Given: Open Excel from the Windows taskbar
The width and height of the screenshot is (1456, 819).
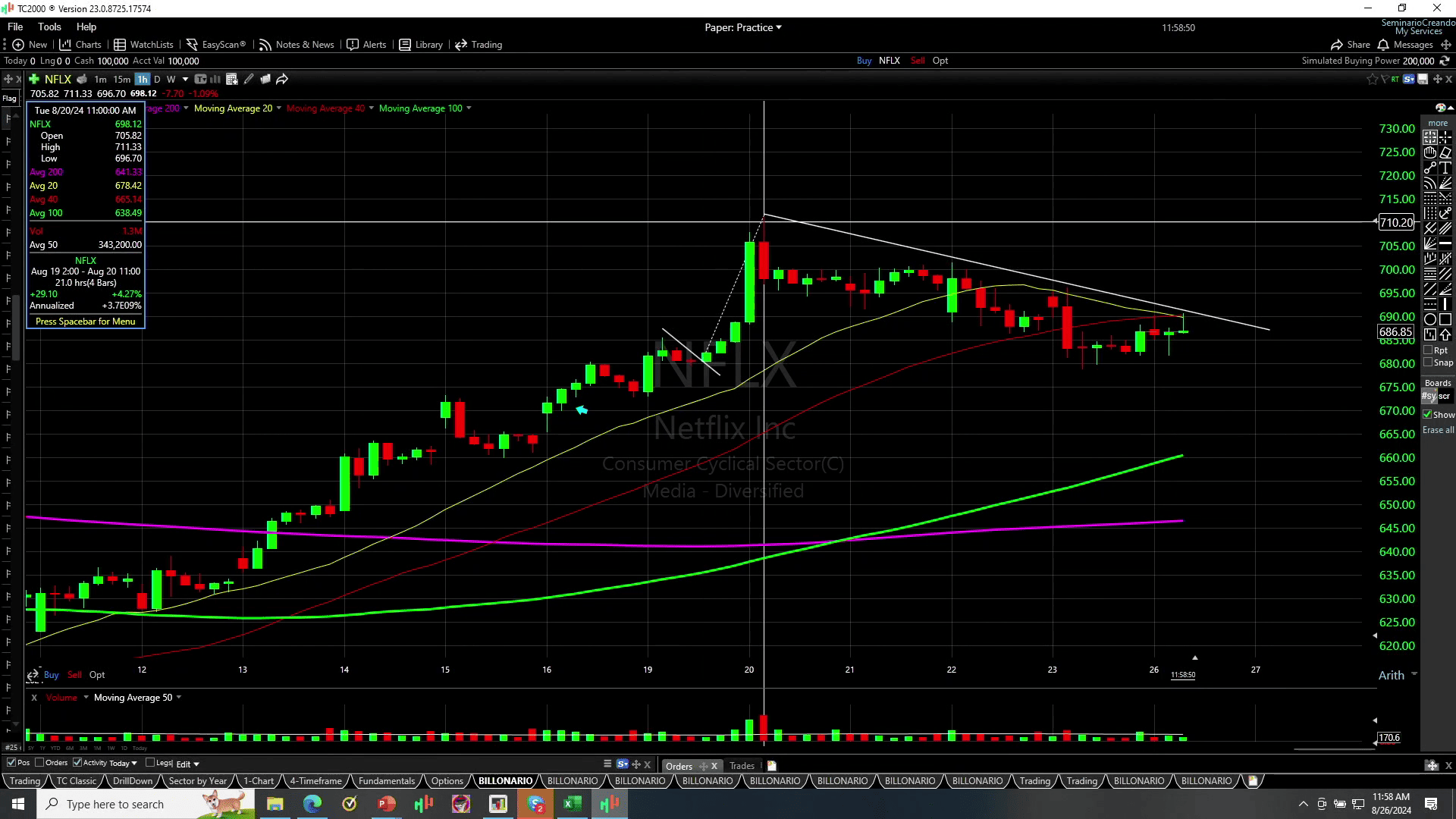Looking at the screenshot, I should click(x=573, y=804).
